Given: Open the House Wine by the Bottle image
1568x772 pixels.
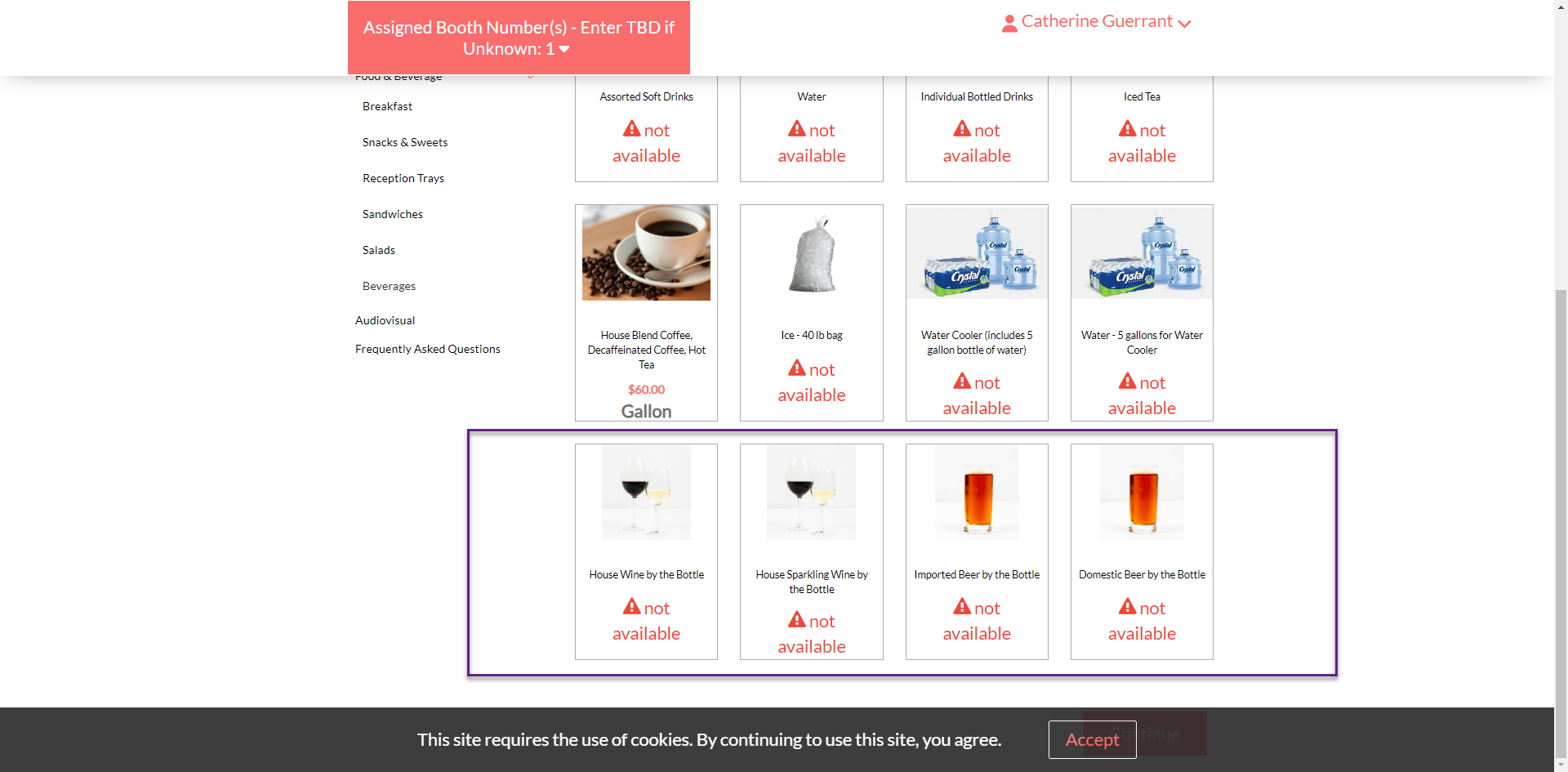Looking at the screenshot, I should 646,492.
